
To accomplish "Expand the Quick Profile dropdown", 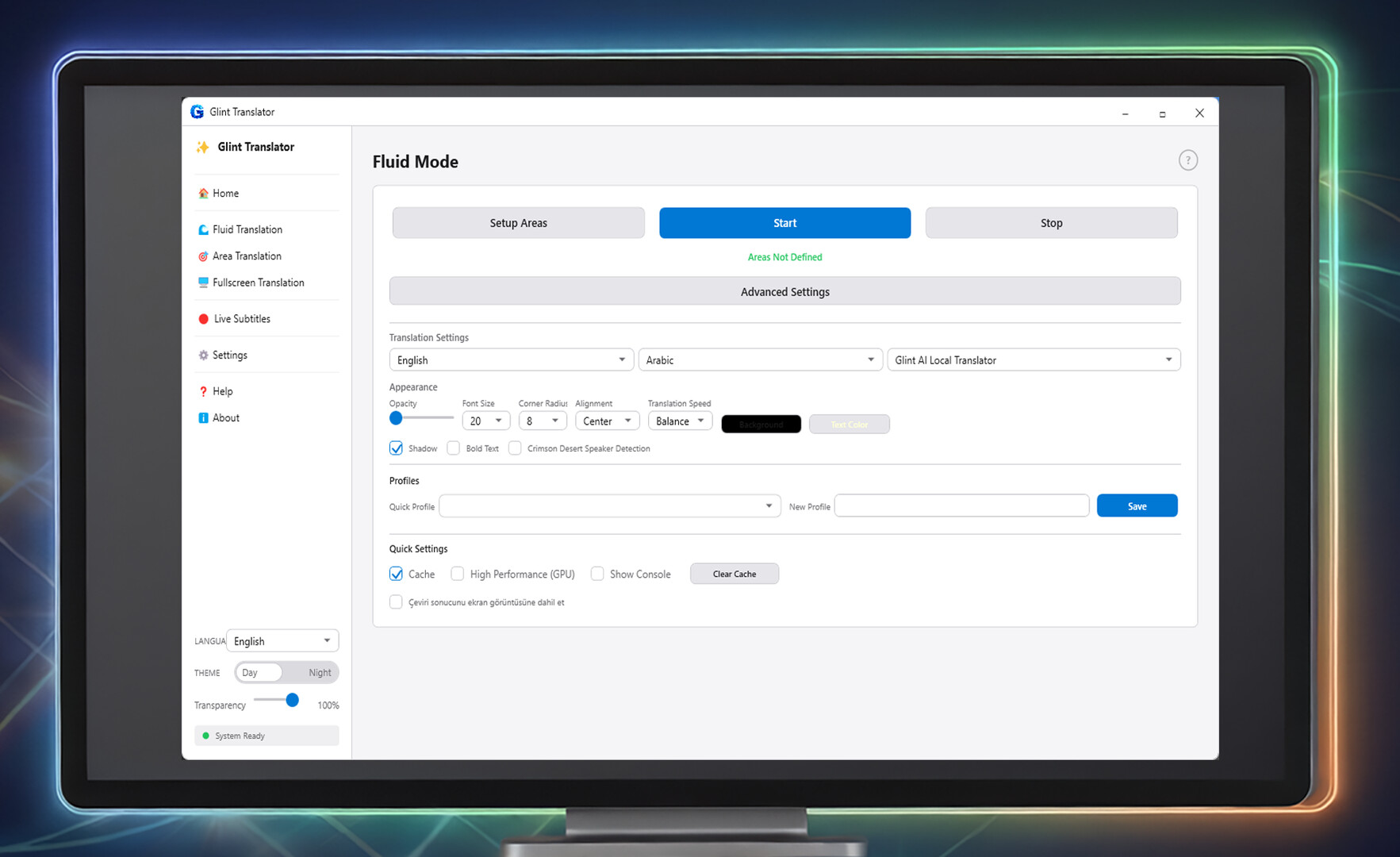I will [609, 506].
